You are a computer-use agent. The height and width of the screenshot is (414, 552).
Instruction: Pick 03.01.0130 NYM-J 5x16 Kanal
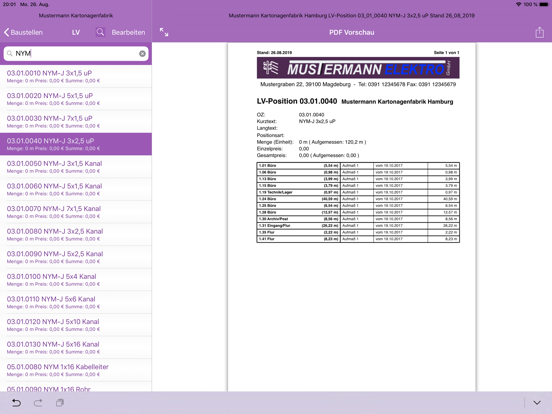76,347
